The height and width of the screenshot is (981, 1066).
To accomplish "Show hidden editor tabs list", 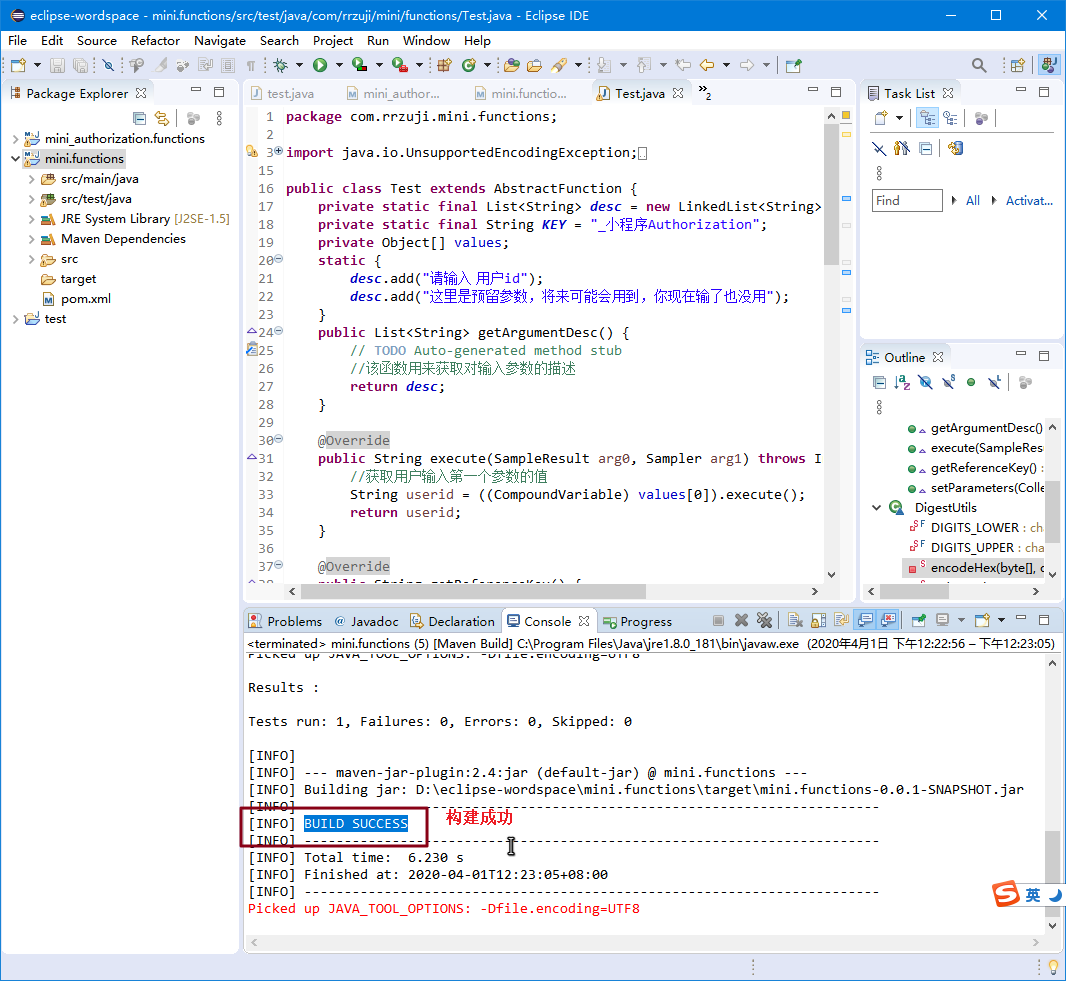I will pos(705,92).
